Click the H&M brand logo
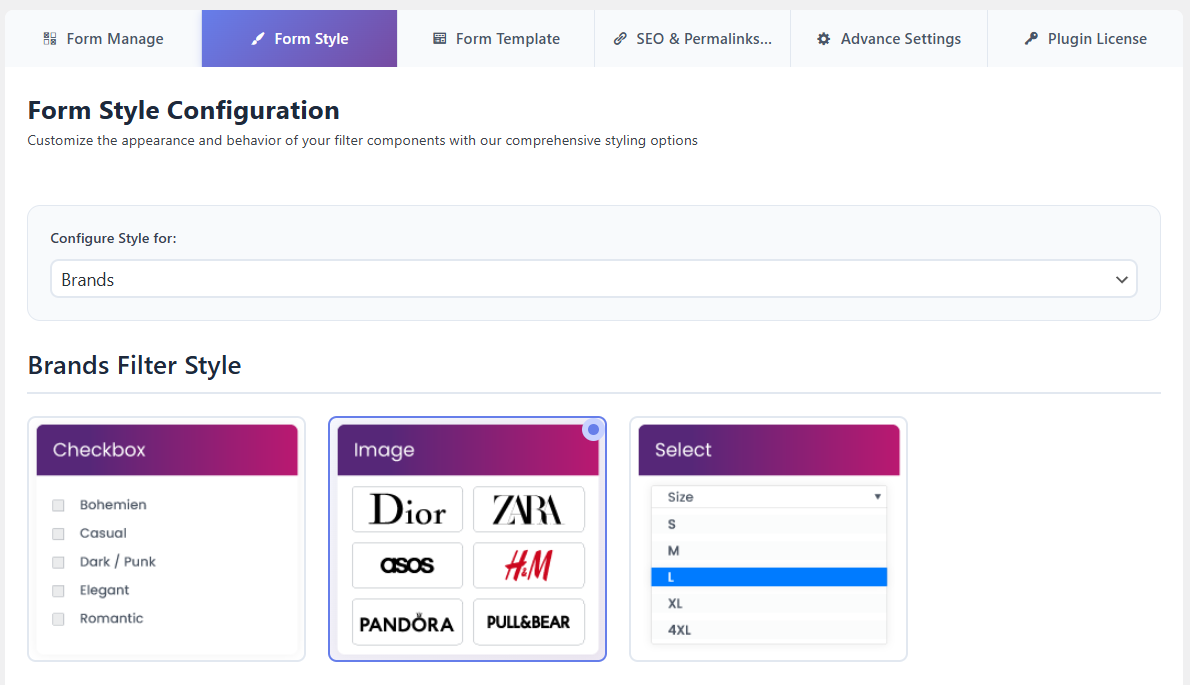The height and width of the screenshot is (685, 1190). point(528,565)
